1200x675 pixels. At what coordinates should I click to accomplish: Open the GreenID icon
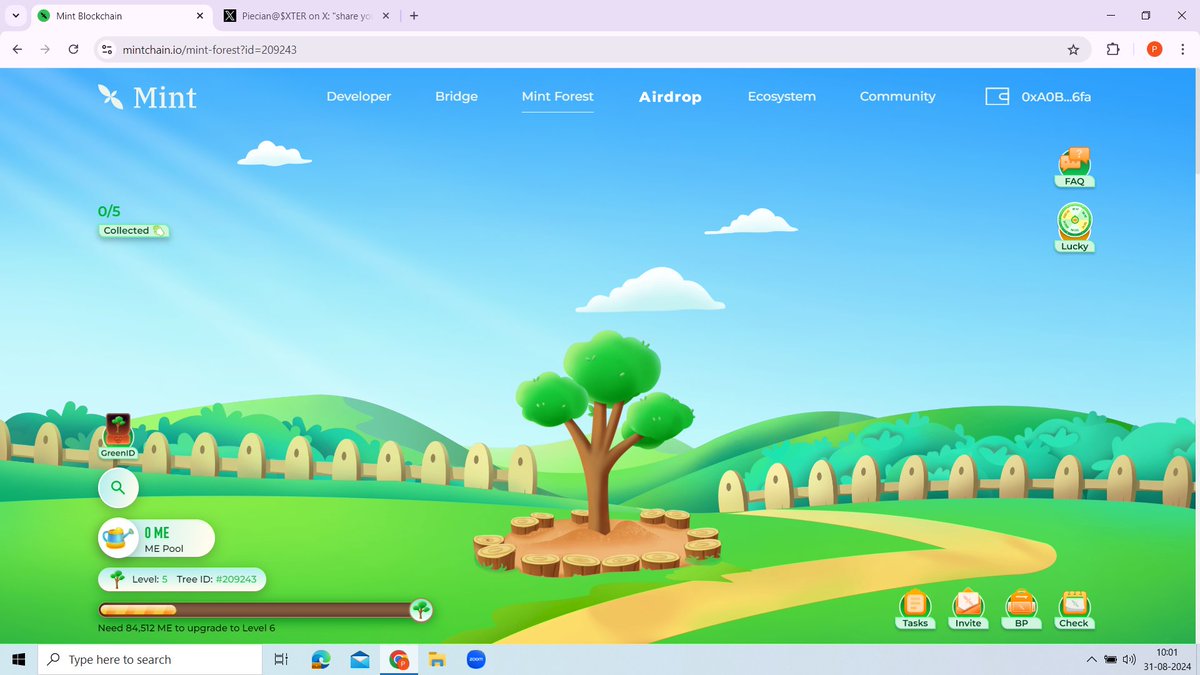tap(118, 436)
